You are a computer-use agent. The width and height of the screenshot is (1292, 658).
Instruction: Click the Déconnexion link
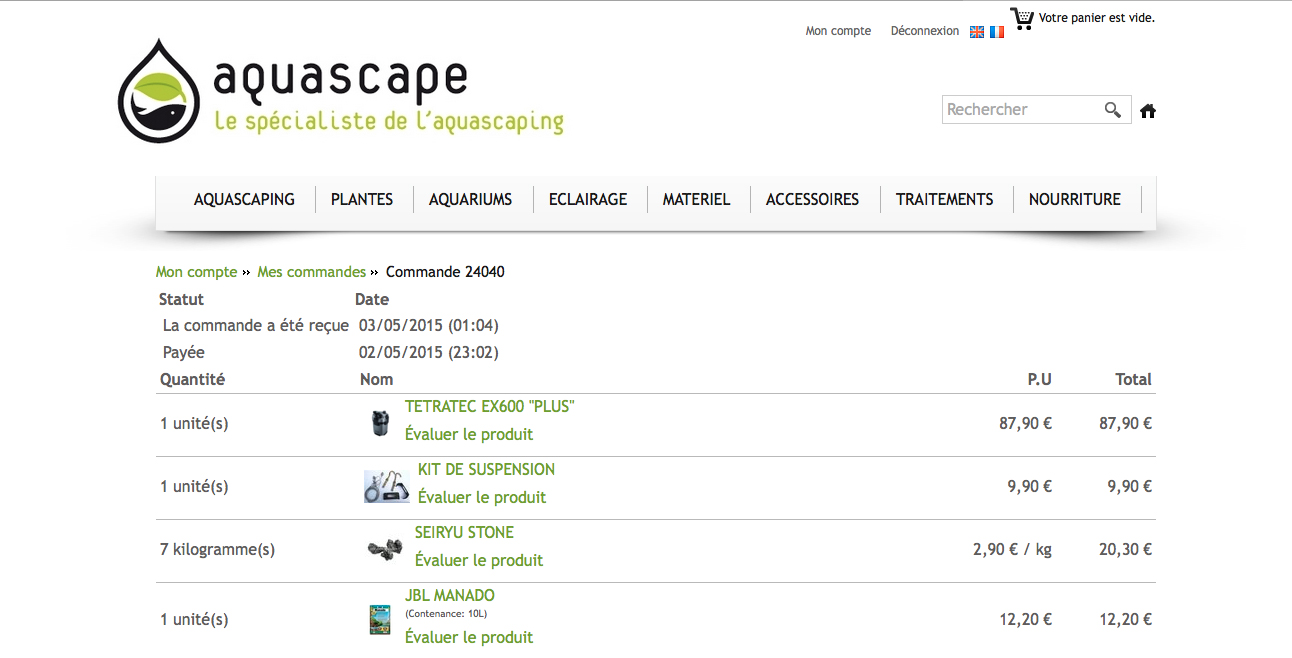[925, 31]
